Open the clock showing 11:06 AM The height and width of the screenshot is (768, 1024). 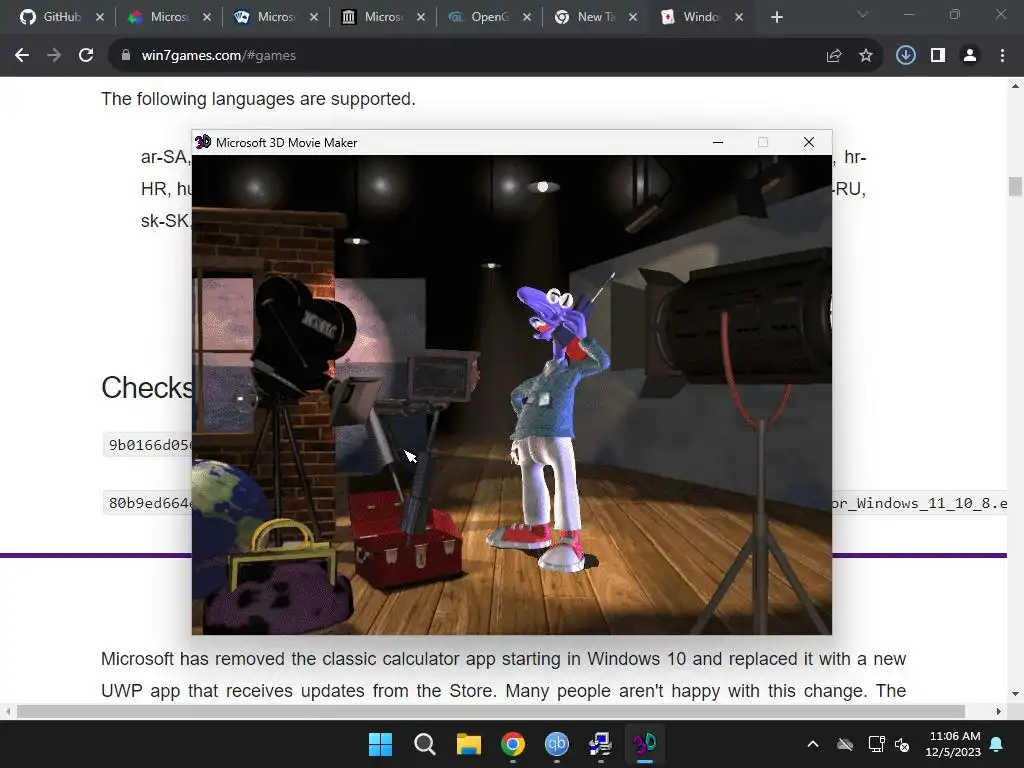[x=953, y=744]
